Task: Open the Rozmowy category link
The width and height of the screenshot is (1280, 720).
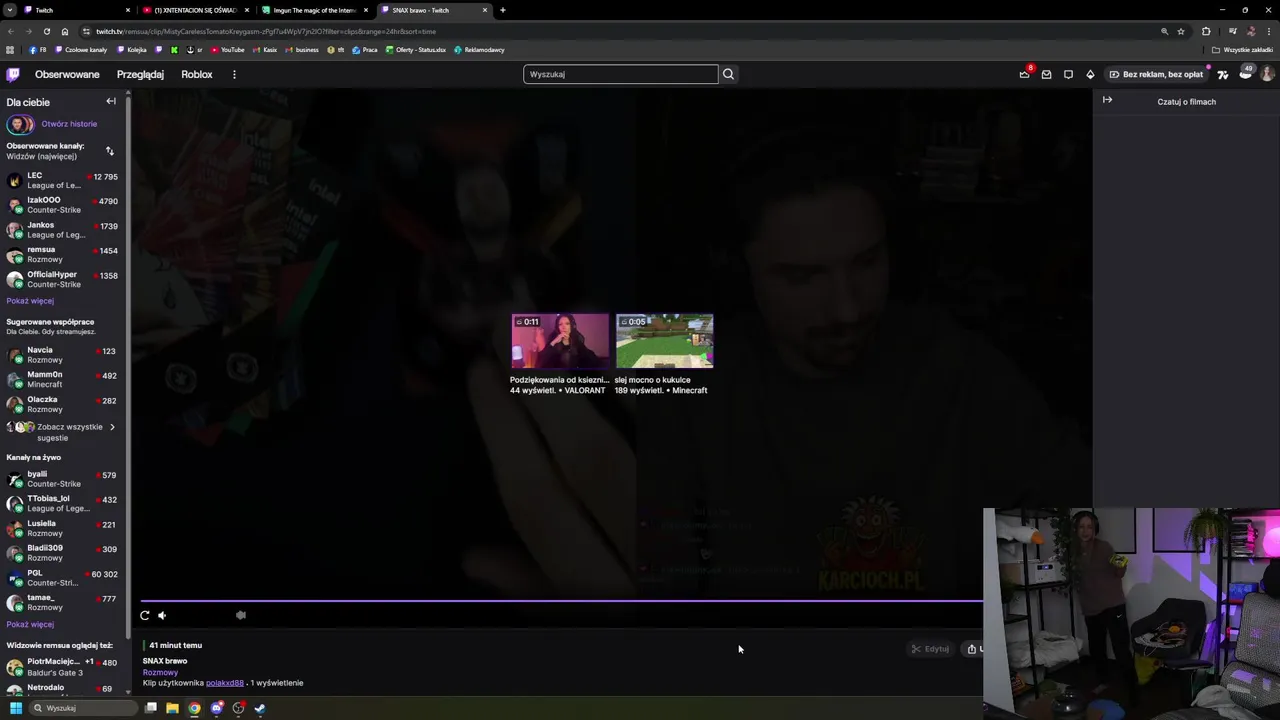Action: click(x=160, y=672)
